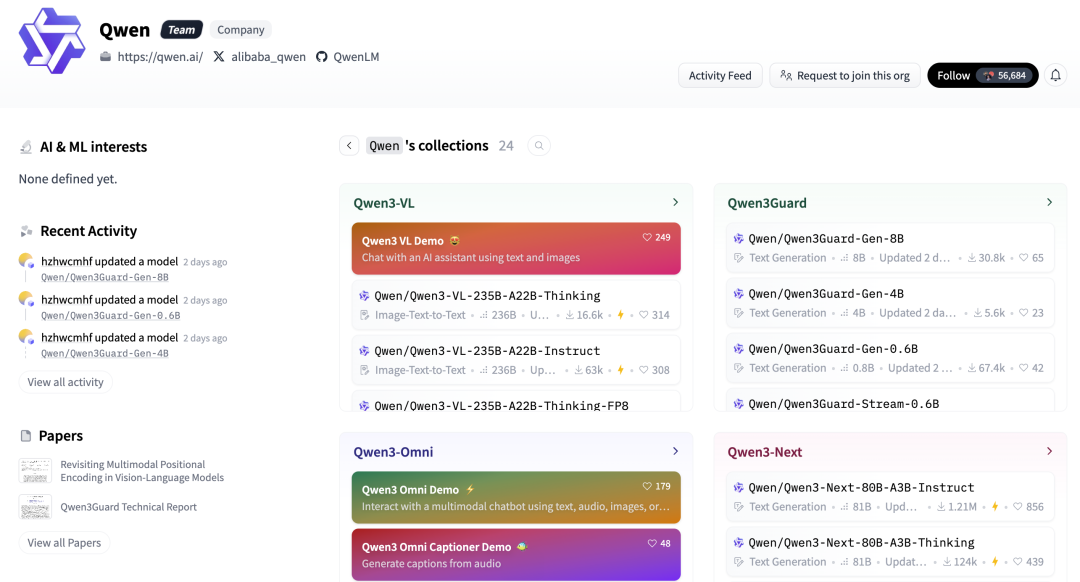This screenshot has width=1080, height=582.
Task: Click the Team badge next to Qwen
Action: click(x=181, y=30)
